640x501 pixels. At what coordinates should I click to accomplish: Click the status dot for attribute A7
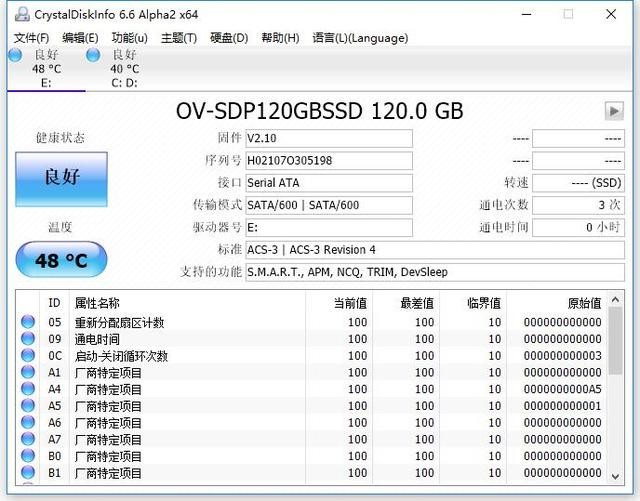coord(28,439)
